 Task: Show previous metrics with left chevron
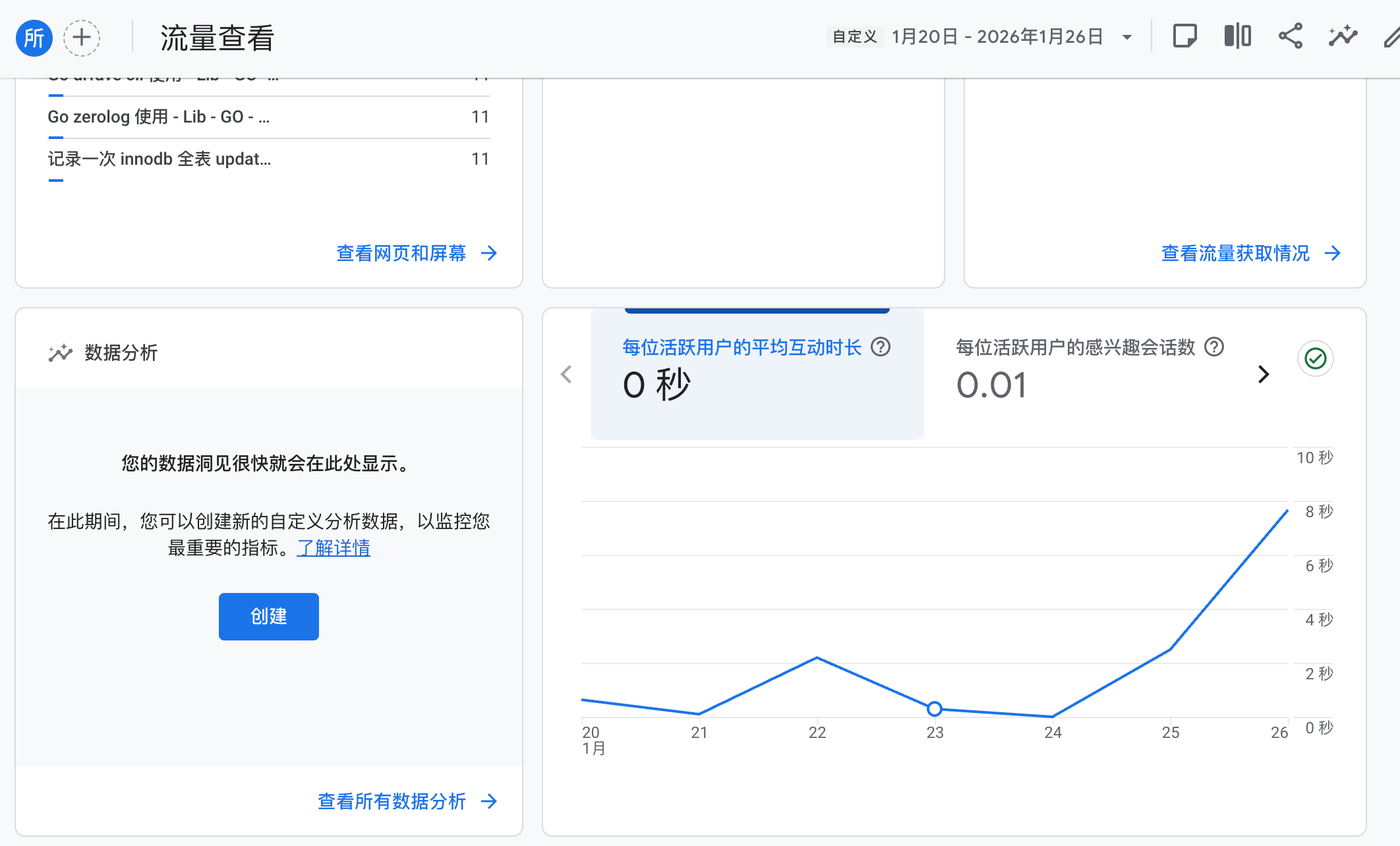coord(566,374)
